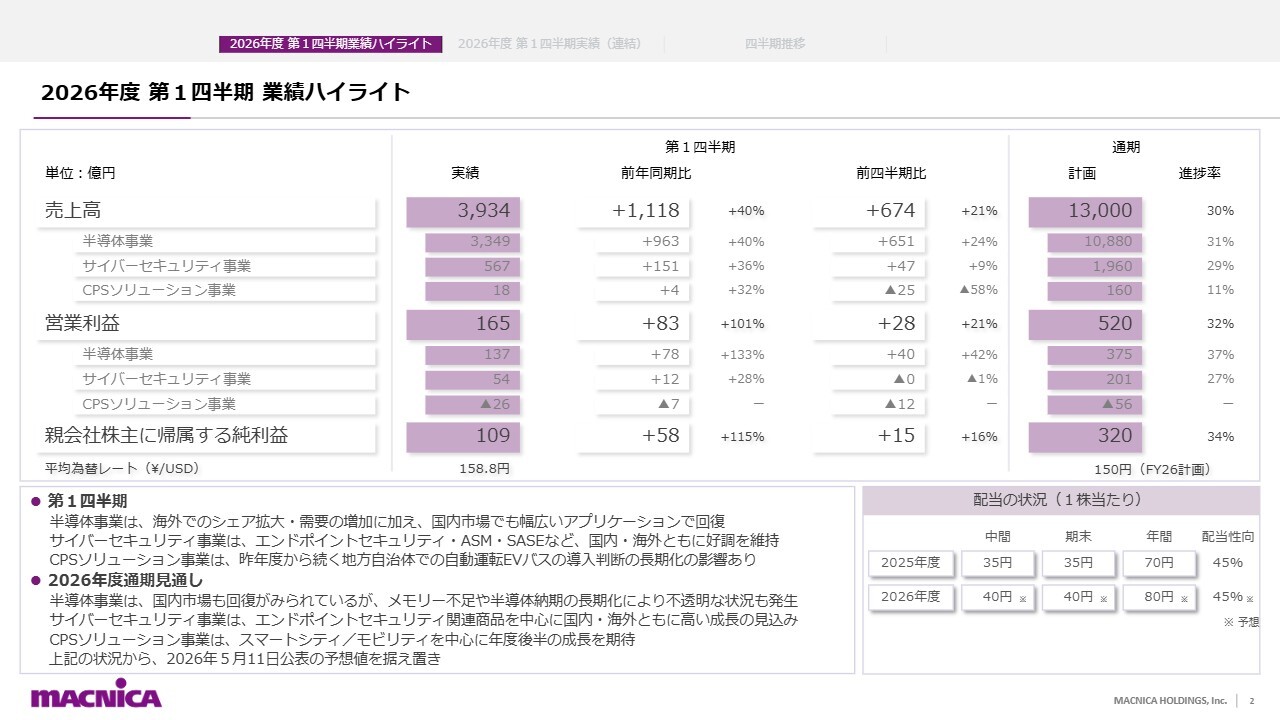Viewport: 1280px width, 720px height.
Task: Click operating profit value 165
Action: click(x=464, y=324)
